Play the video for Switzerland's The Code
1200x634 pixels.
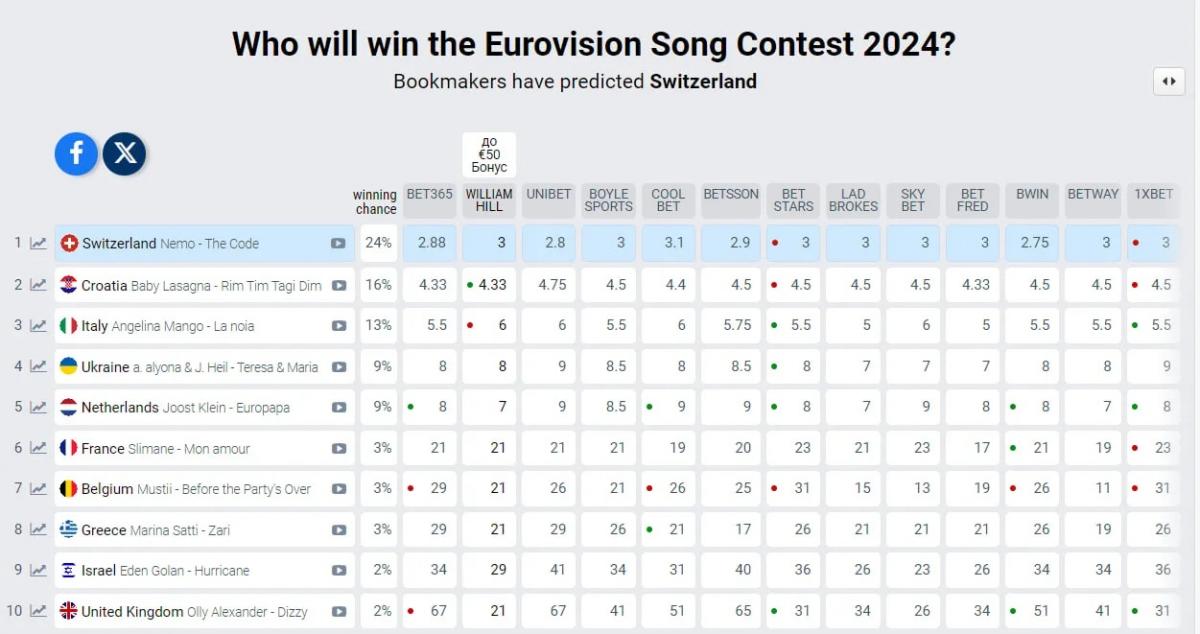click(x=339, y=243)
